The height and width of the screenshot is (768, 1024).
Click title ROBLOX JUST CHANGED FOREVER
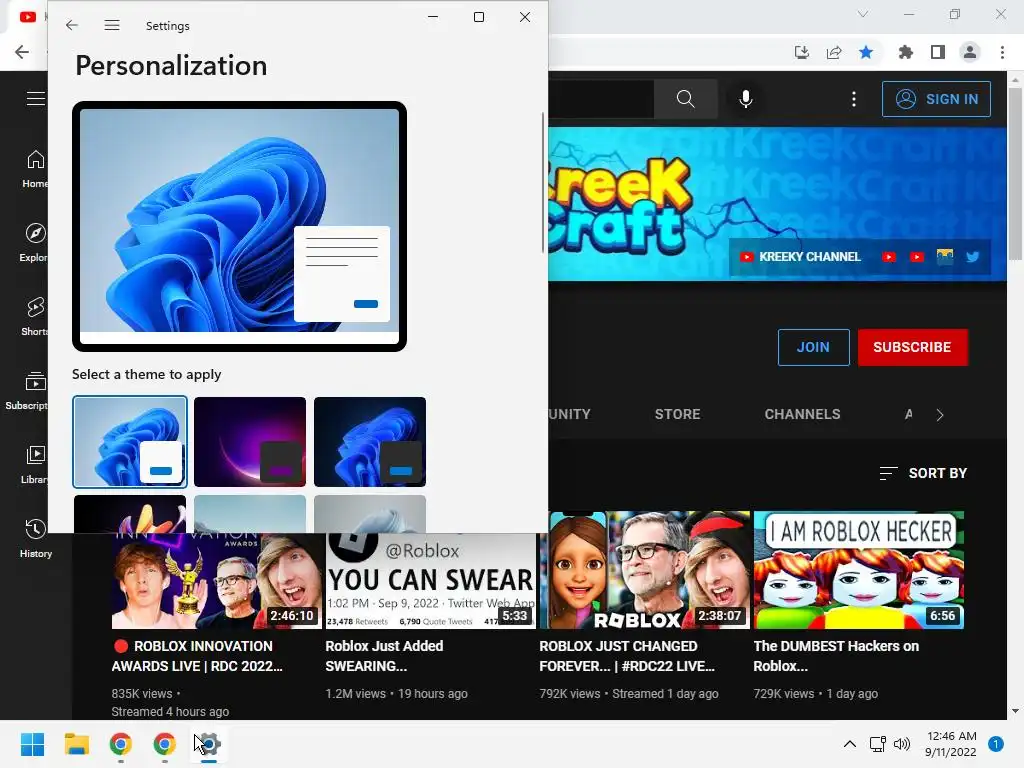click(627, 656)
